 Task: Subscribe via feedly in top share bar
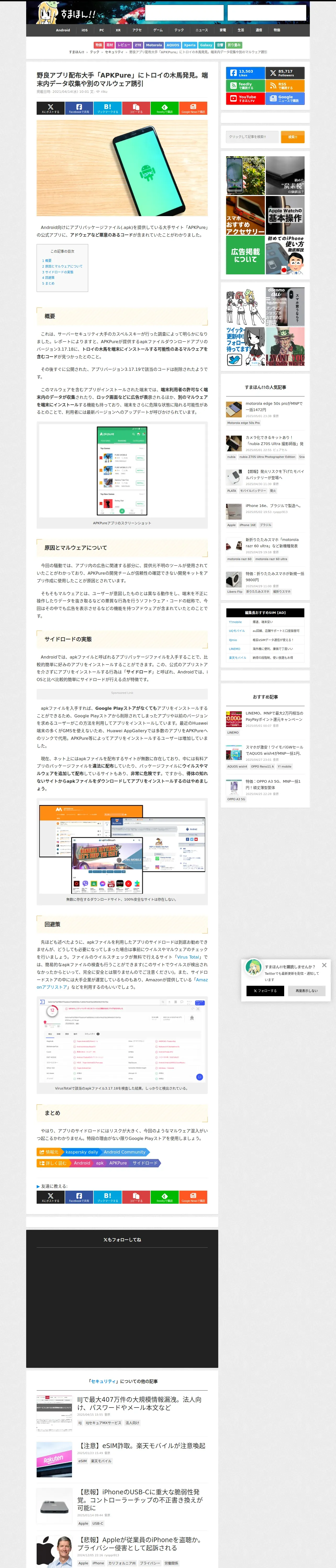(x=165, y=109)
